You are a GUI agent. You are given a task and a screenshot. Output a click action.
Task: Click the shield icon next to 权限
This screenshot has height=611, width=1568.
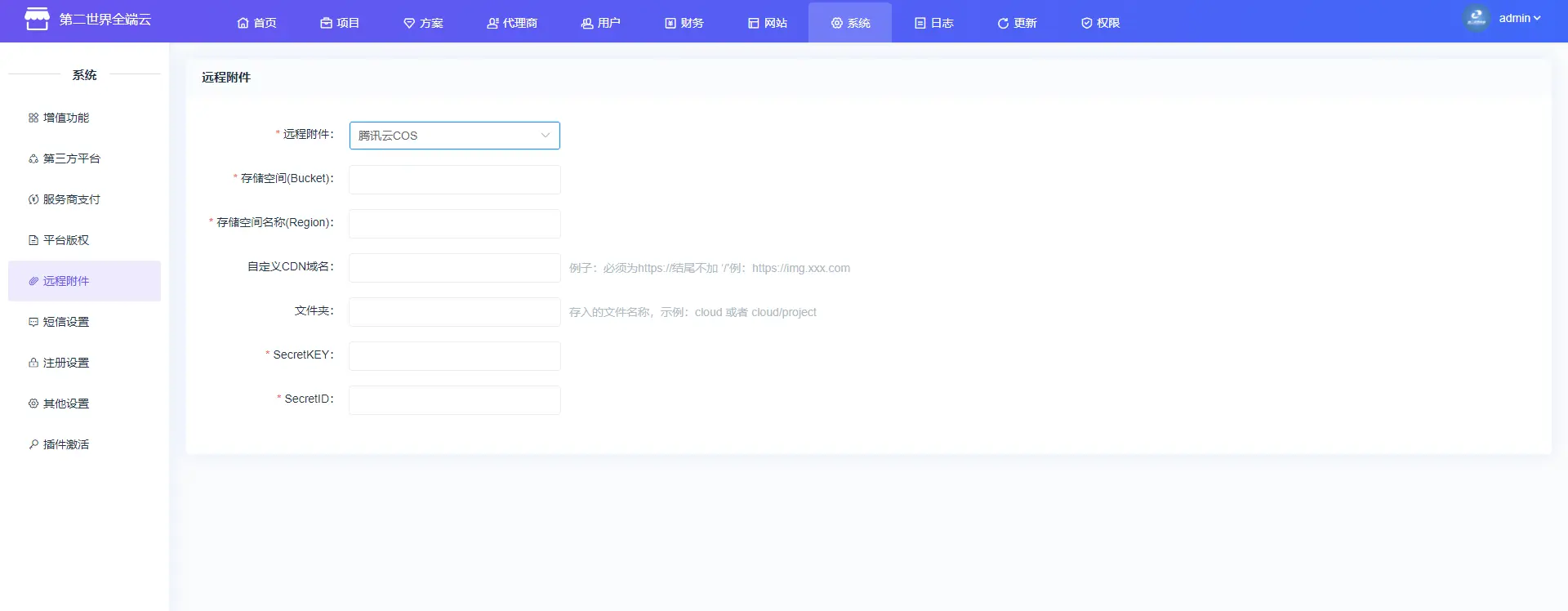pos(1086,24)
